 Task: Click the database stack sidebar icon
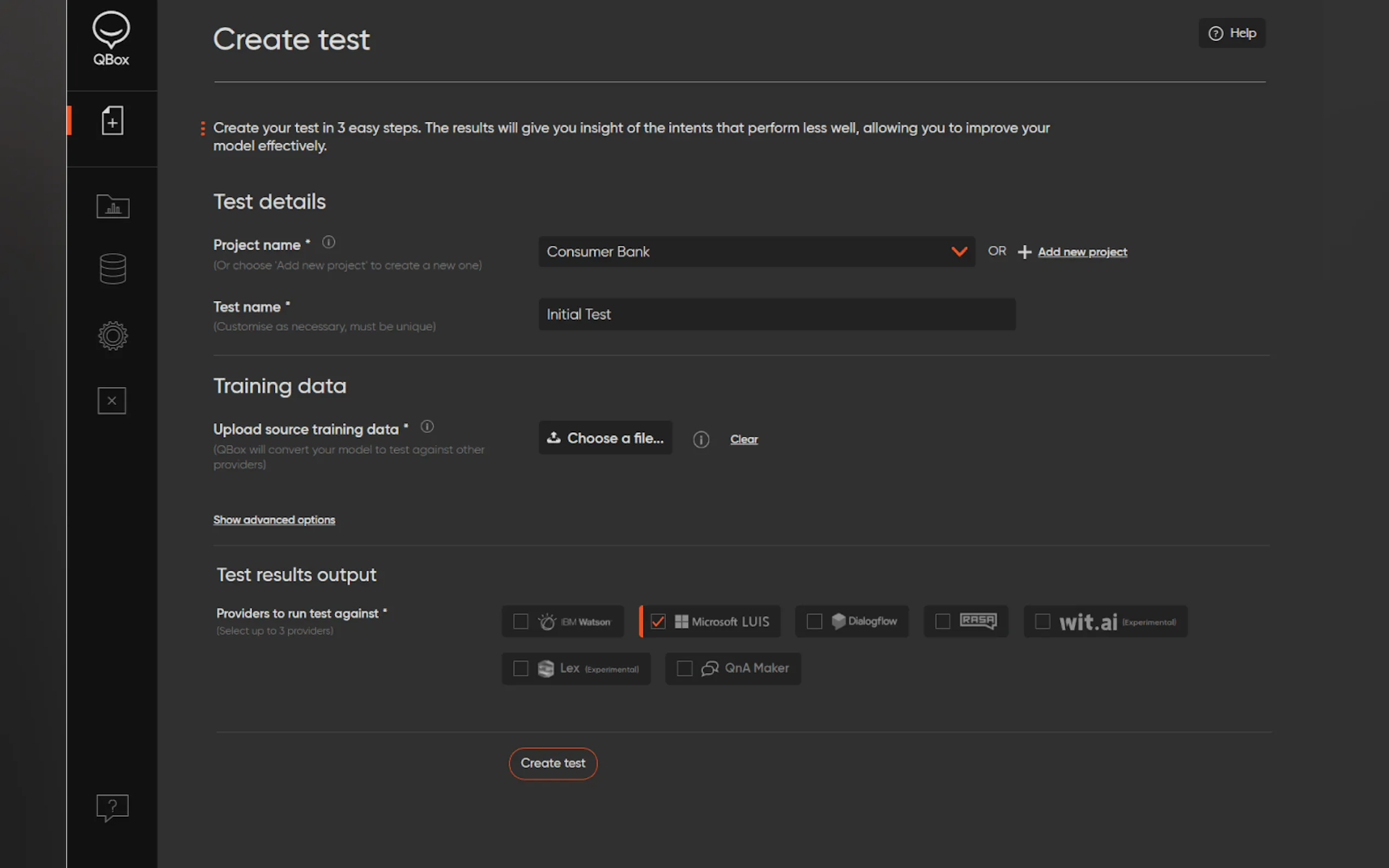113,269
